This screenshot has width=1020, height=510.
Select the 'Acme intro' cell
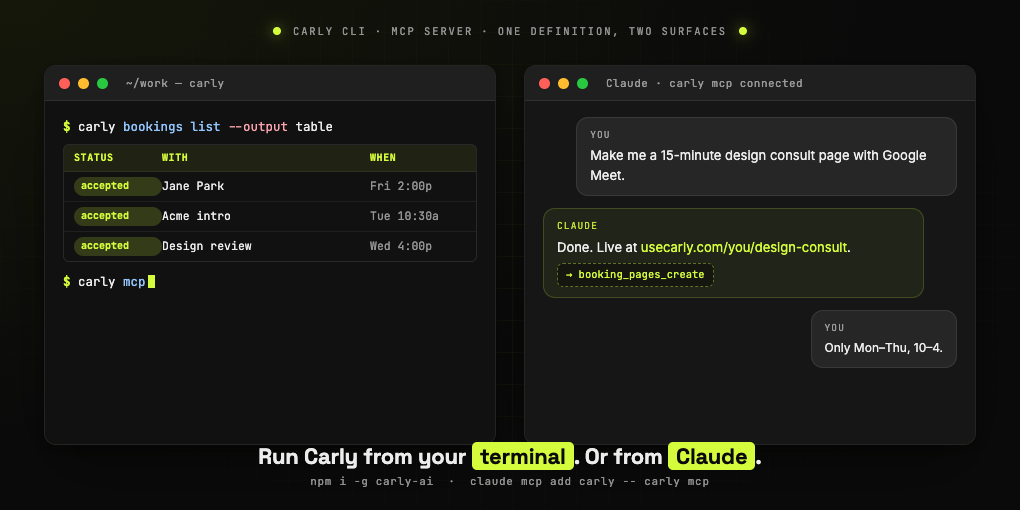196,216
